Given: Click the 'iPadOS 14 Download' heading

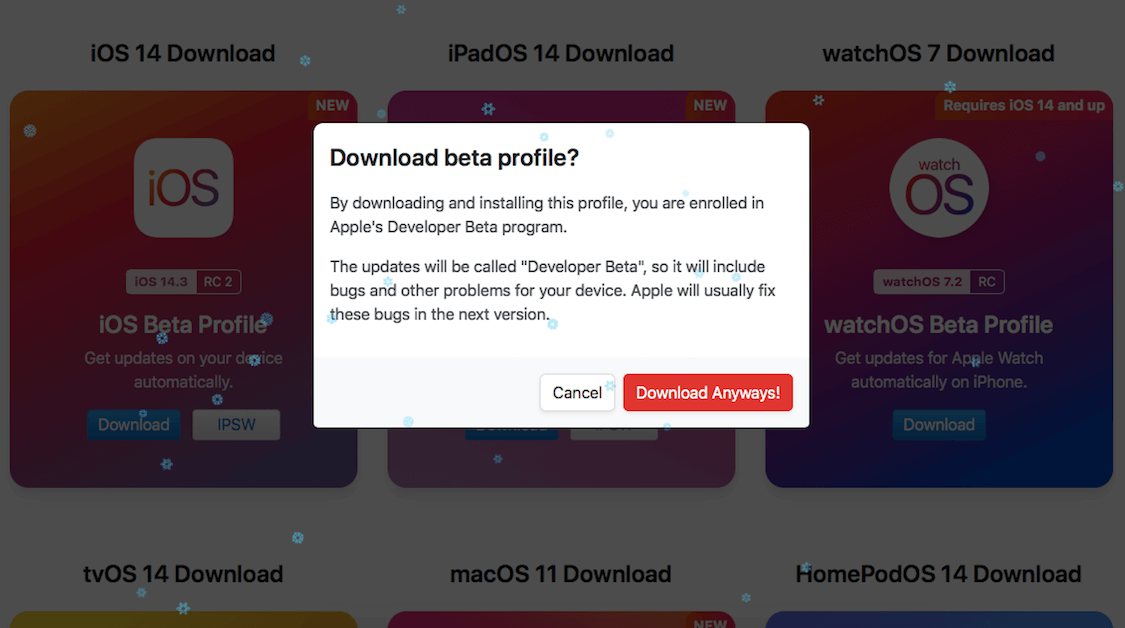Looking at the screenshot, I should coord(561,53).
